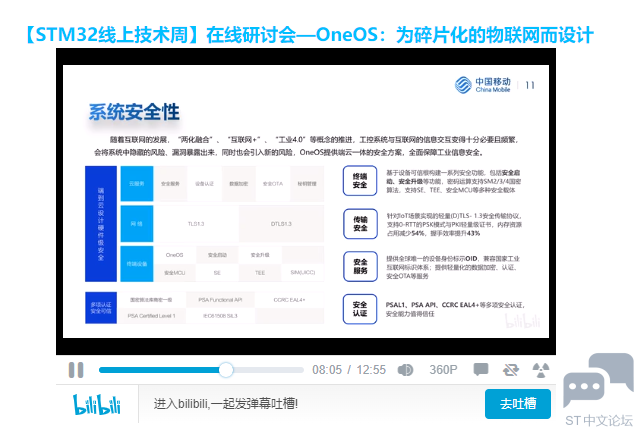Click the 安全服务 box in slide
Viewport: 642px width, 436px height.
[x=360, y=267]
